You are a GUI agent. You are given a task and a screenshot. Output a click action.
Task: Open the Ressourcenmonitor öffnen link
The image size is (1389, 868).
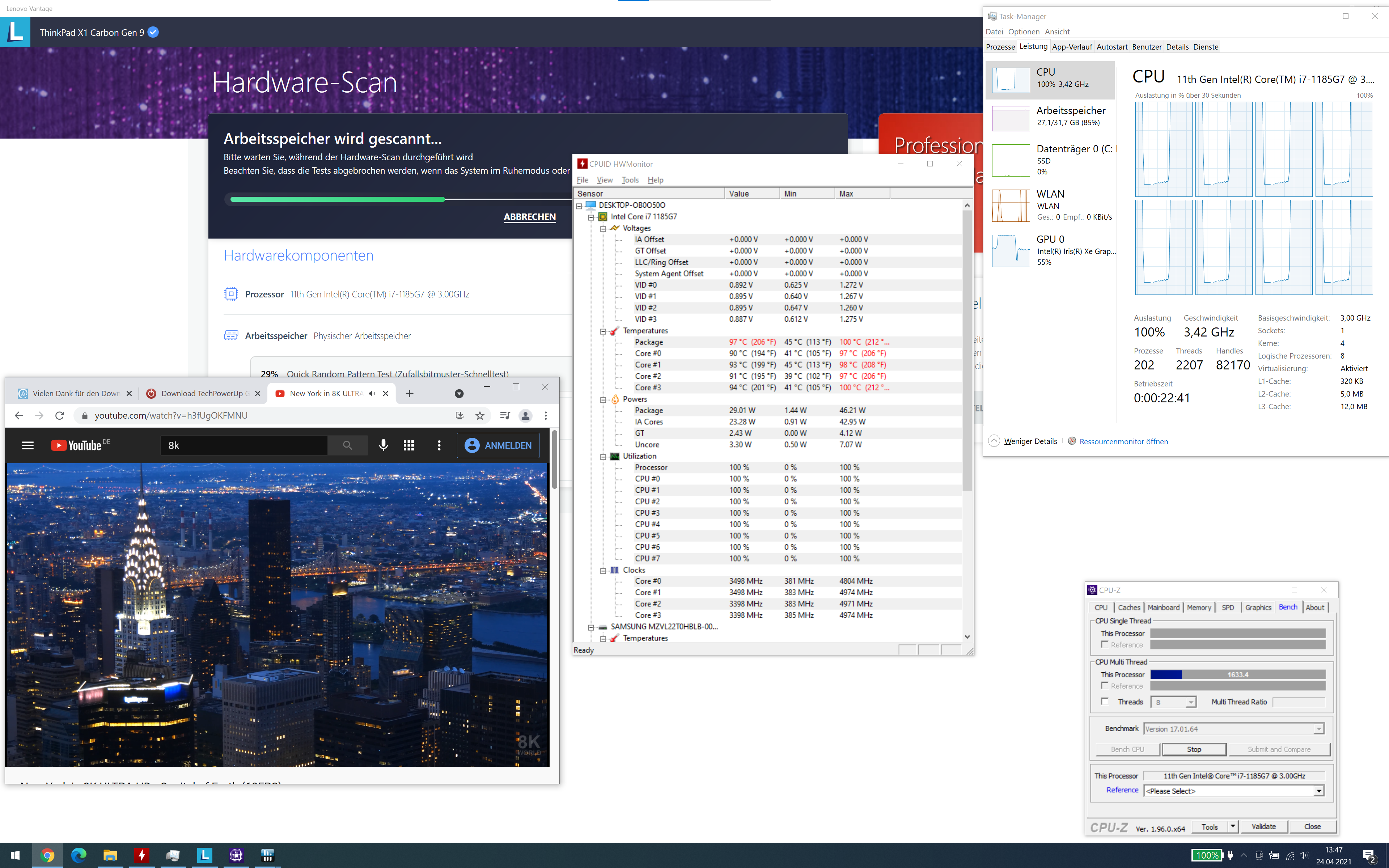1123,441
